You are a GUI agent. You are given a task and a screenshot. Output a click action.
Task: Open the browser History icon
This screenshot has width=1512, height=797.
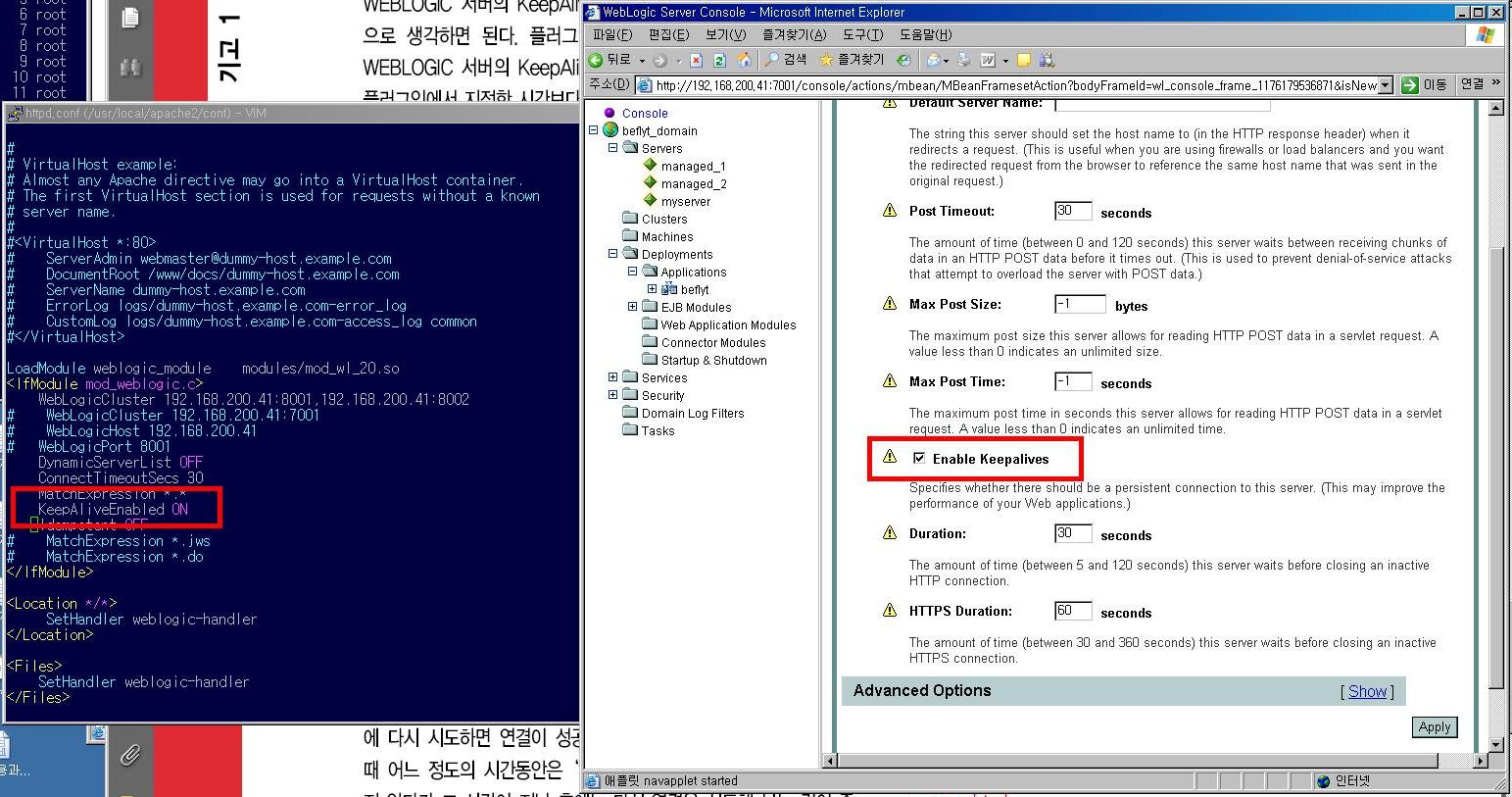[x=902, y=60]
